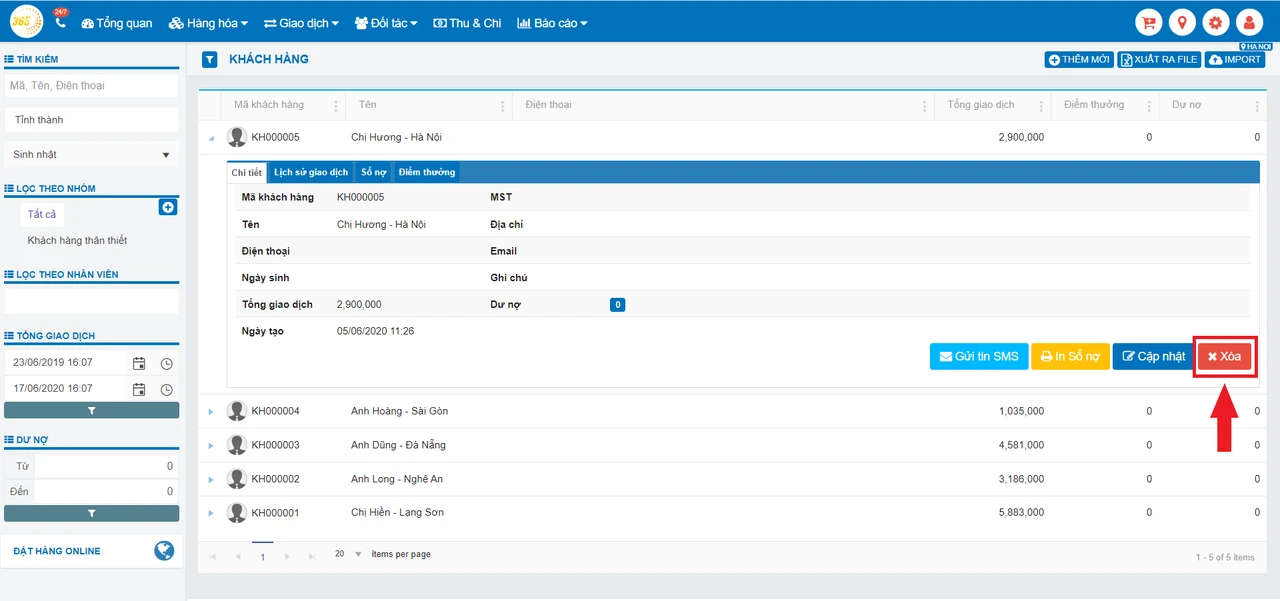1280x601 pixels.
Task: Switch to Sổ nợ tab
Action: pos(374,172)
